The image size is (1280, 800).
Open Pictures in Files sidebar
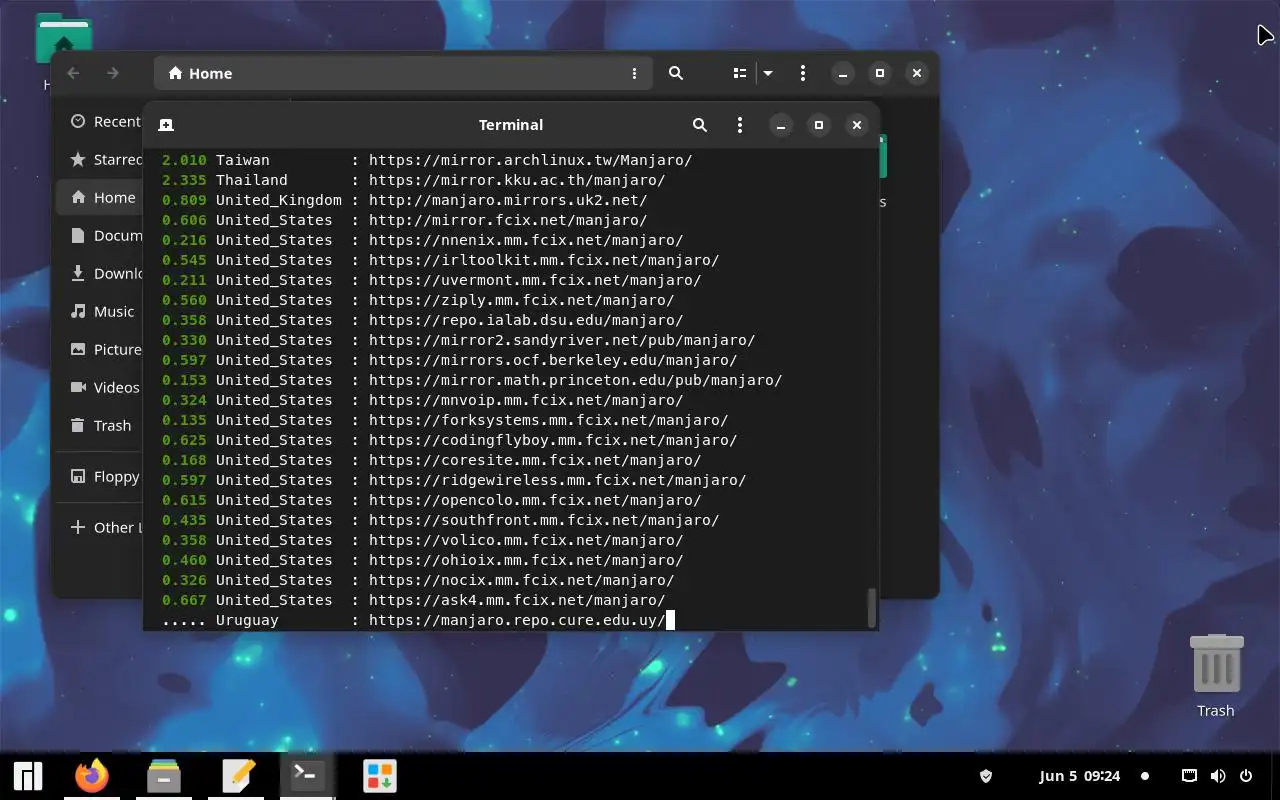click(100, 349)
